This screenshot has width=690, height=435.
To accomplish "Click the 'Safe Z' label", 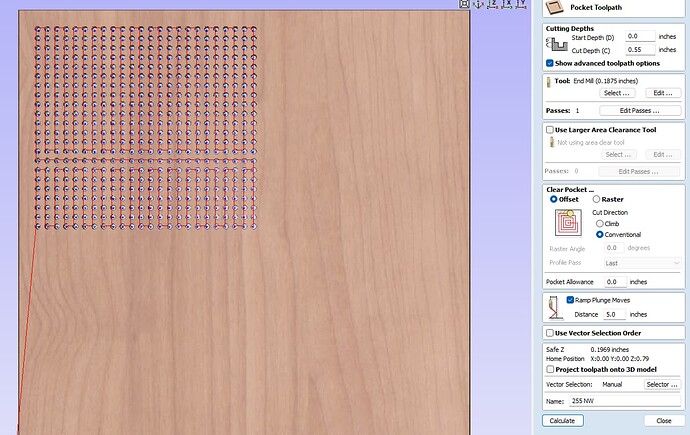I will (555, 350).
